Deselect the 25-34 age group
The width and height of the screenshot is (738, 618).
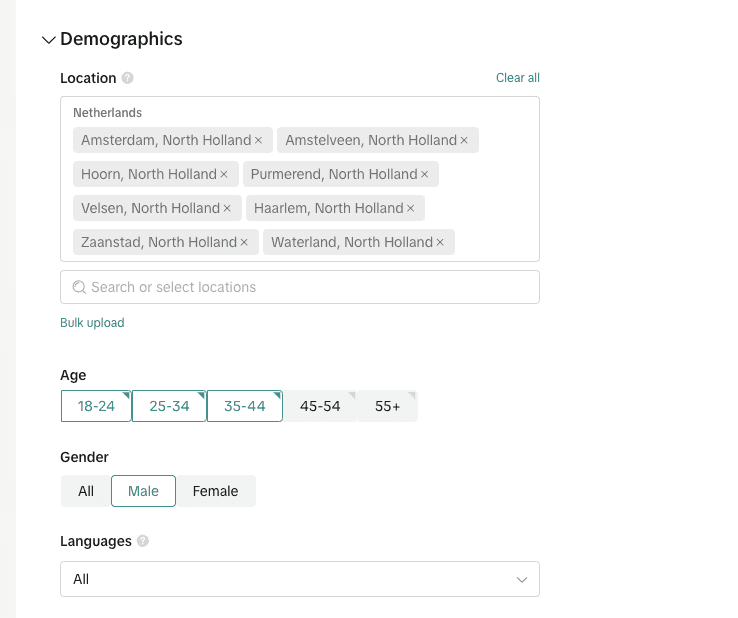coord(169,406)
